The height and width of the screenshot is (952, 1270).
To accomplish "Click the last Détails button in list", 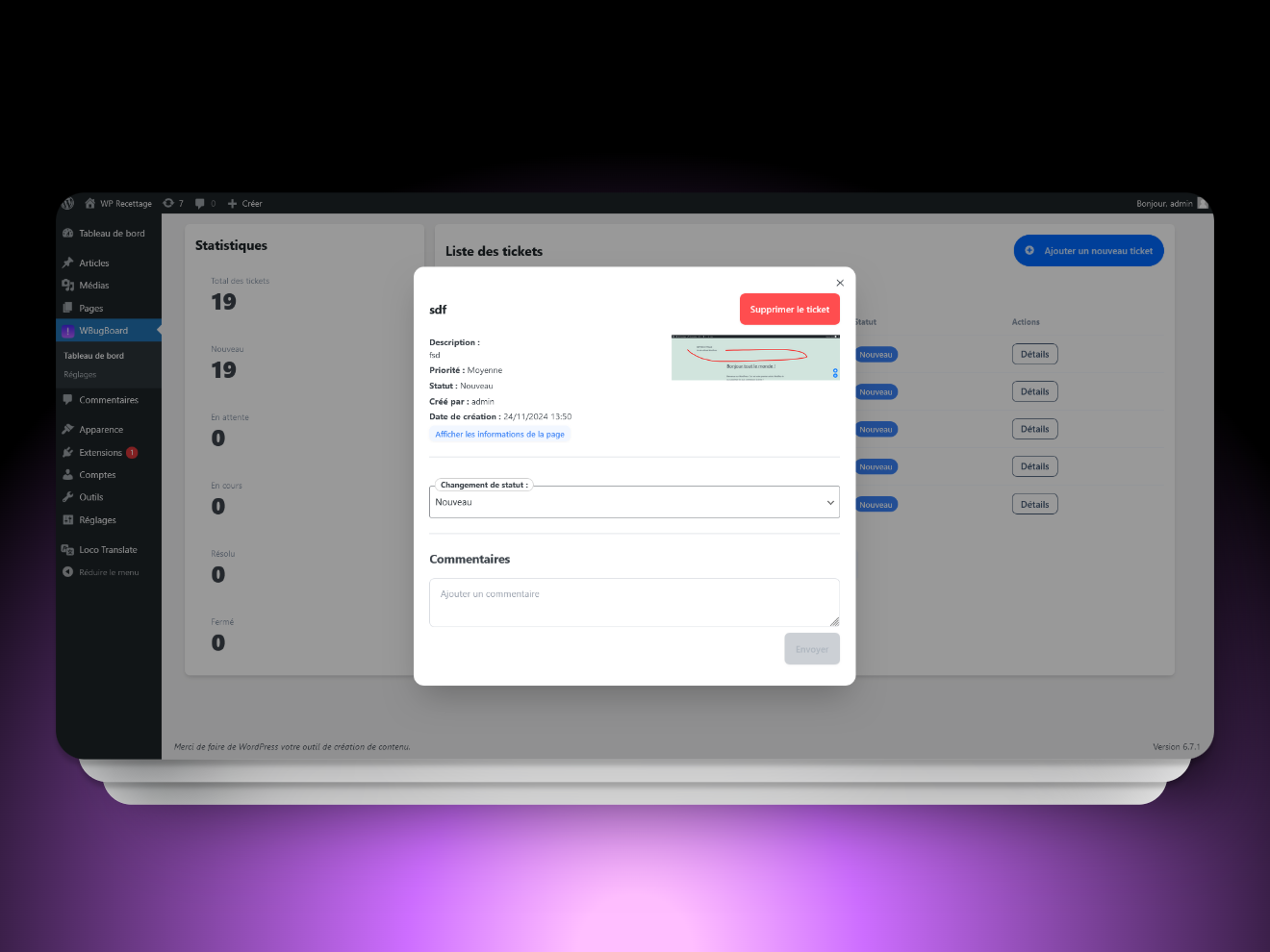I will pyautogui.click(x=1035, y=504).
